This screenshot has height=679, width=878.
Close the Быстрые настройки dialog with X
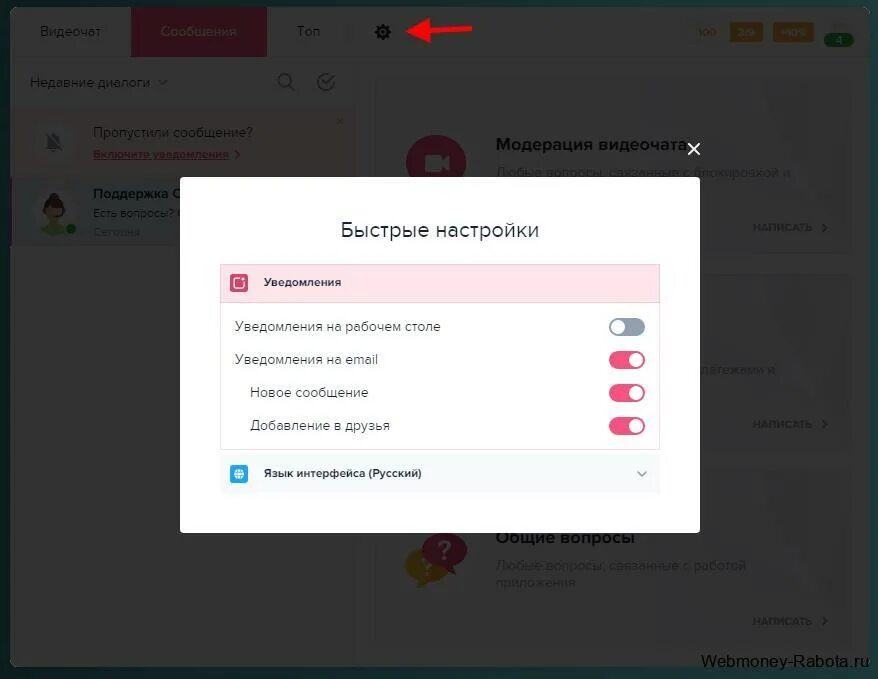click(x=694, y=149)
